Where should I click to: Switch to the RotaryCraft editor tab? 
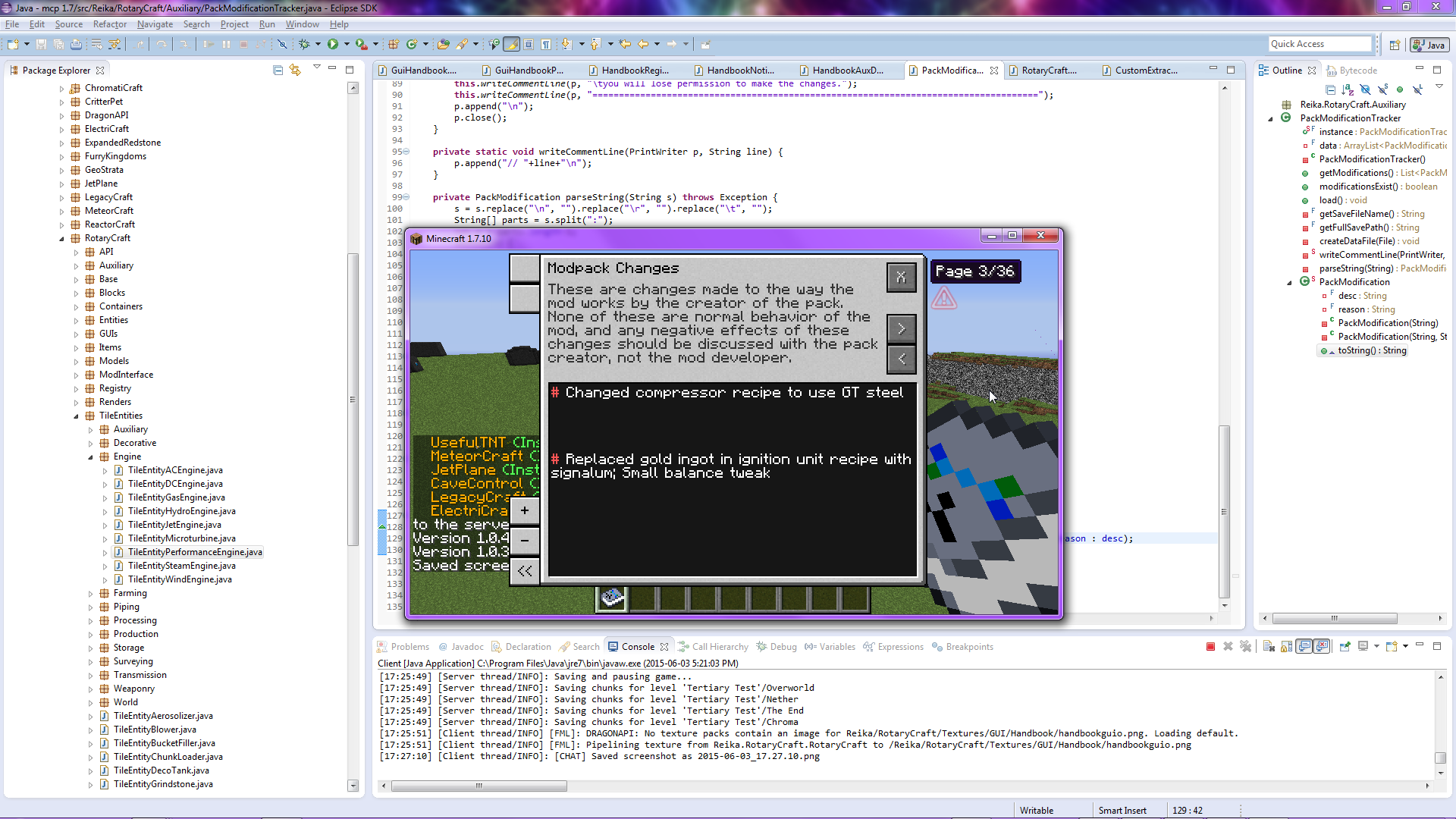[x=1049, y=71]
